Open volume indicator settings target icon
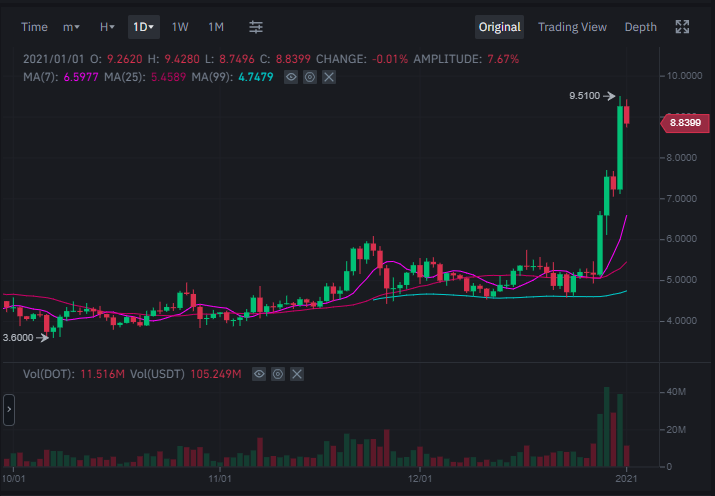715x496 pixels. click(x=278, y=374)
